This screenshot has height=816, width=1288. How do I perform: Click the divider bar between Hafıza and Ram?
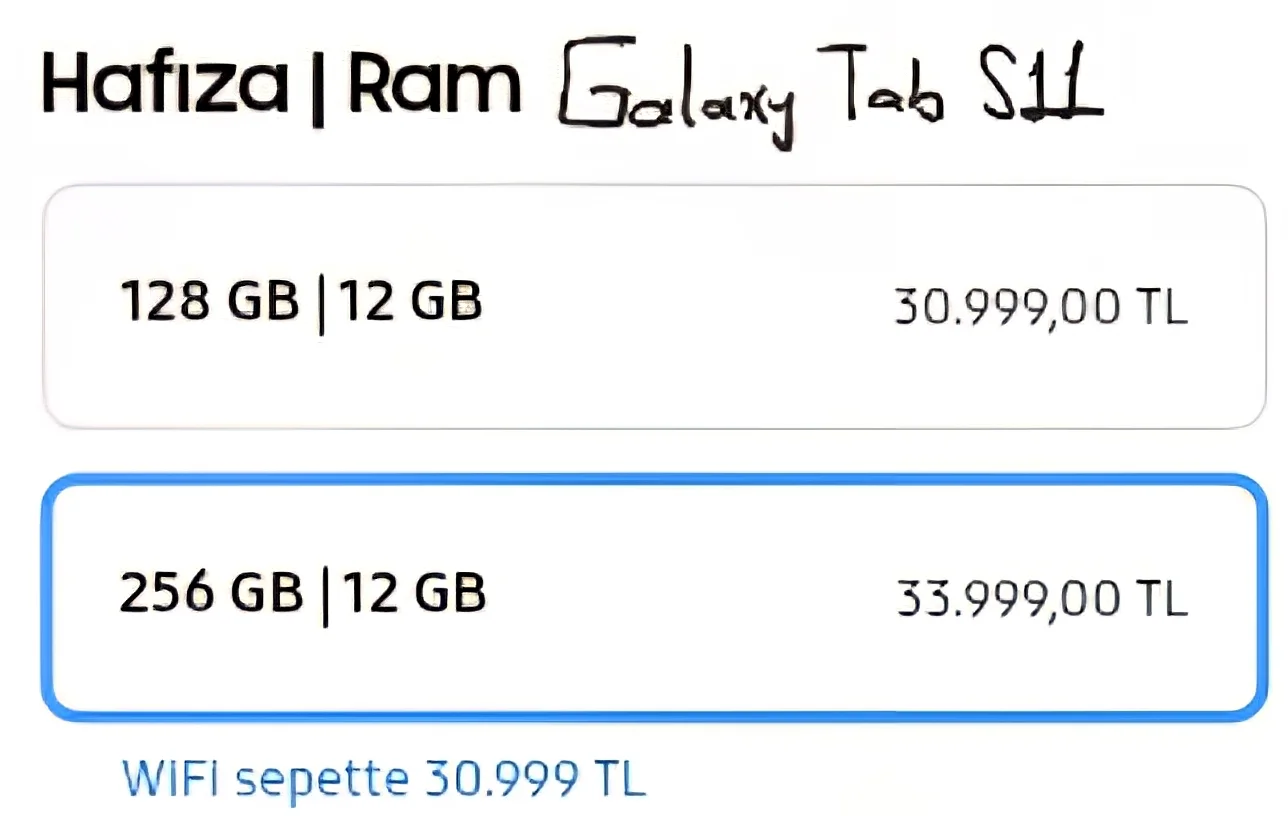[318, 87]
